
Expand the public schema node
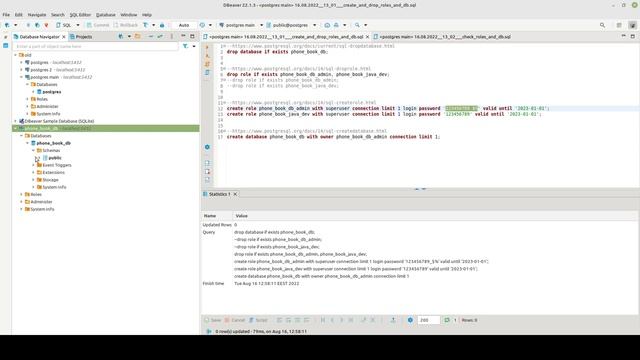(37, 158)
